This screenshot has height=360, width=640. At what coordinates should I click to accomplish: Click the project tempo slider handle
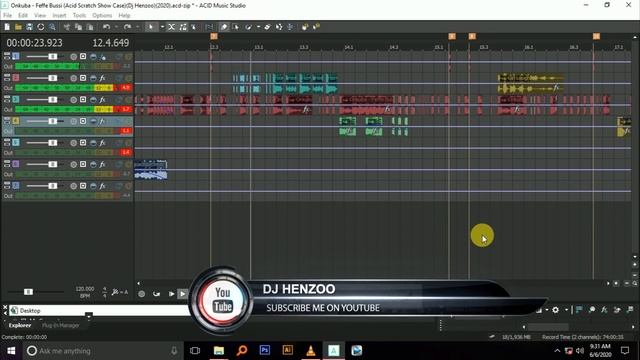28,292
